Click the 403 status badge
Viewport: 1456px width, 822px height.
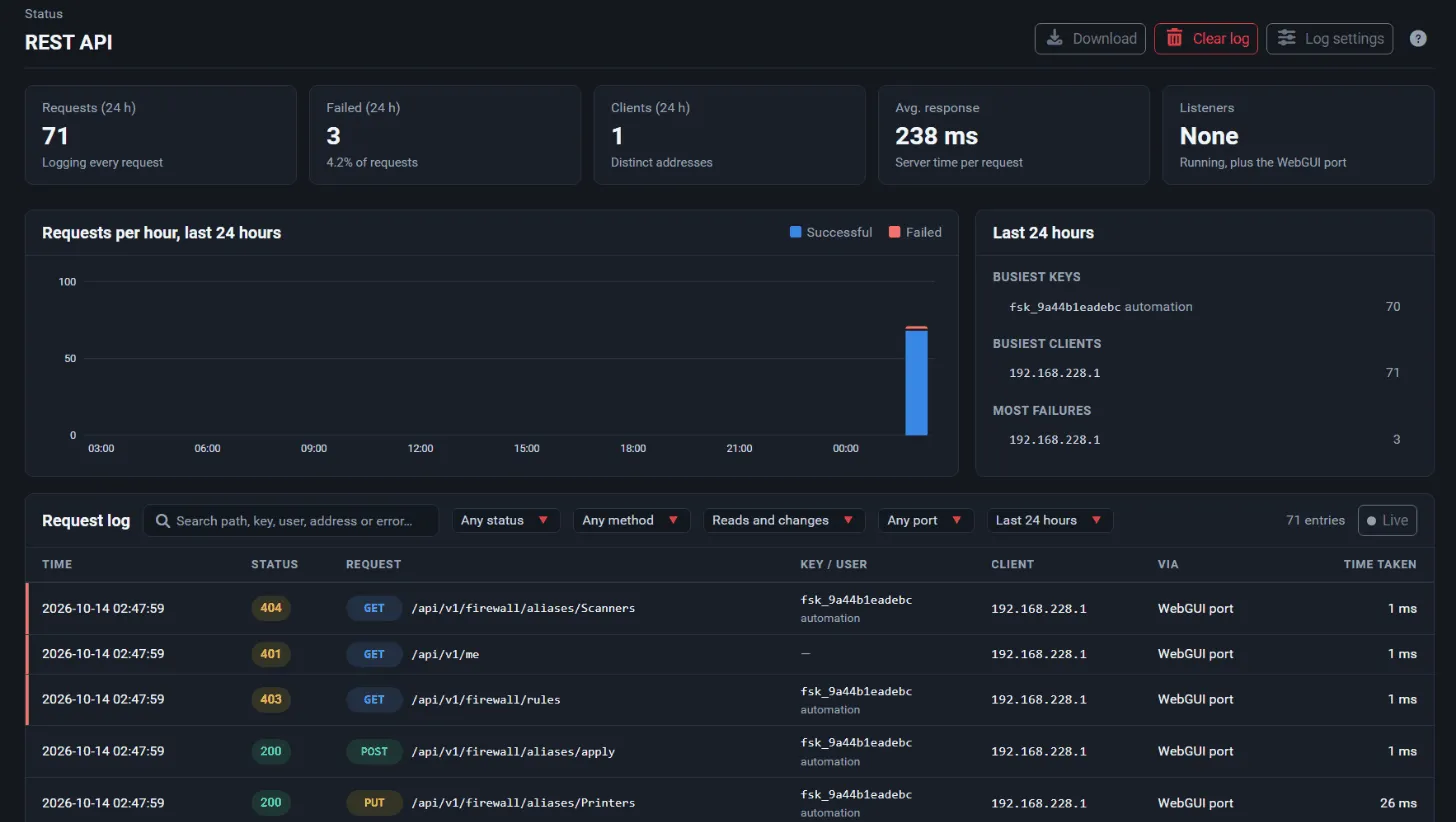coord(271,700)
